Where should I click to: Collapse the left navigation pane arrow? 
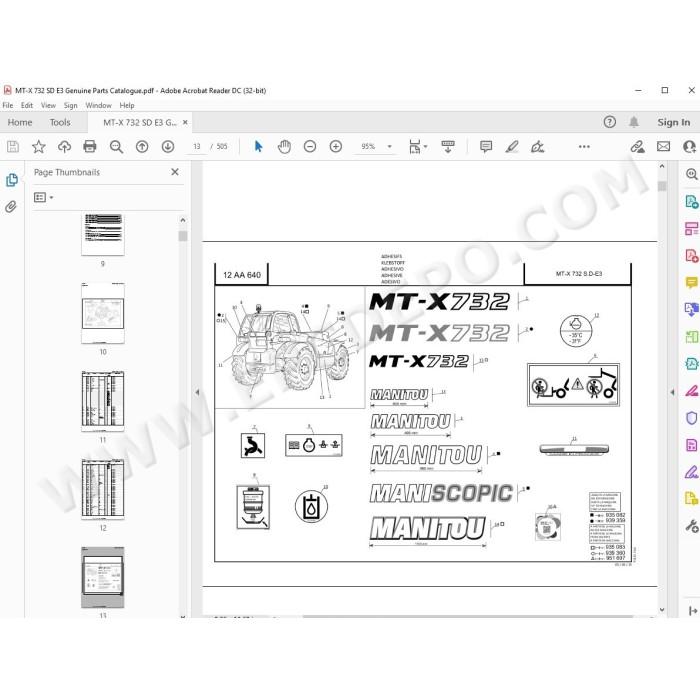tap(197, 392)
